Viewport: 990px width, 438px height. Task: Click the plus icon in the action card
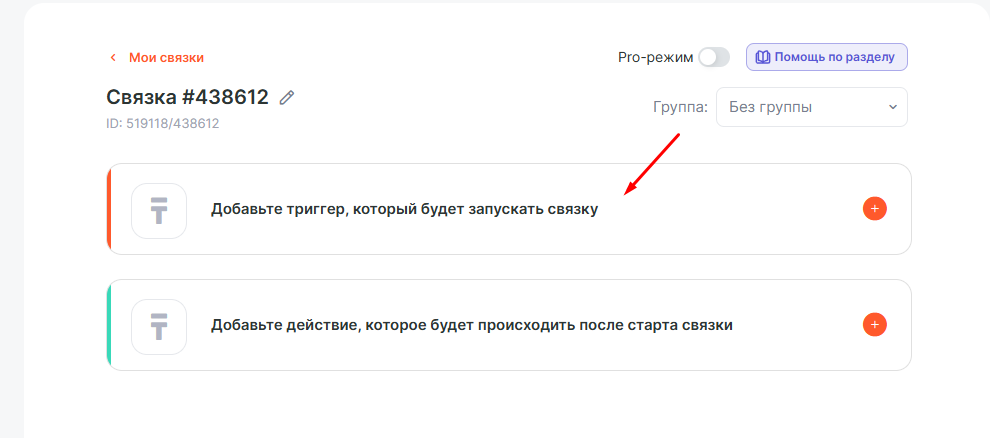pos(874,325)
